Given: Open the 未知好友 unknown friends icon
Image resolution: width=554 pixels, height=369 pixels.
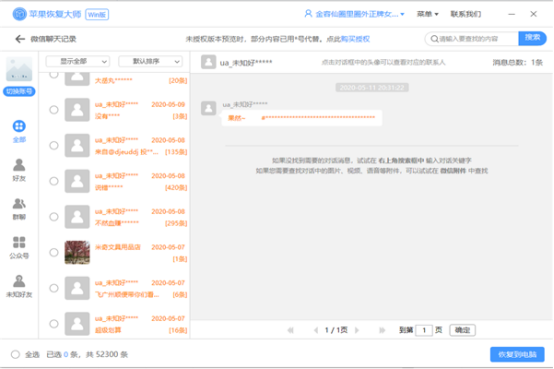Looking at the screenshot, I should 19,281.
